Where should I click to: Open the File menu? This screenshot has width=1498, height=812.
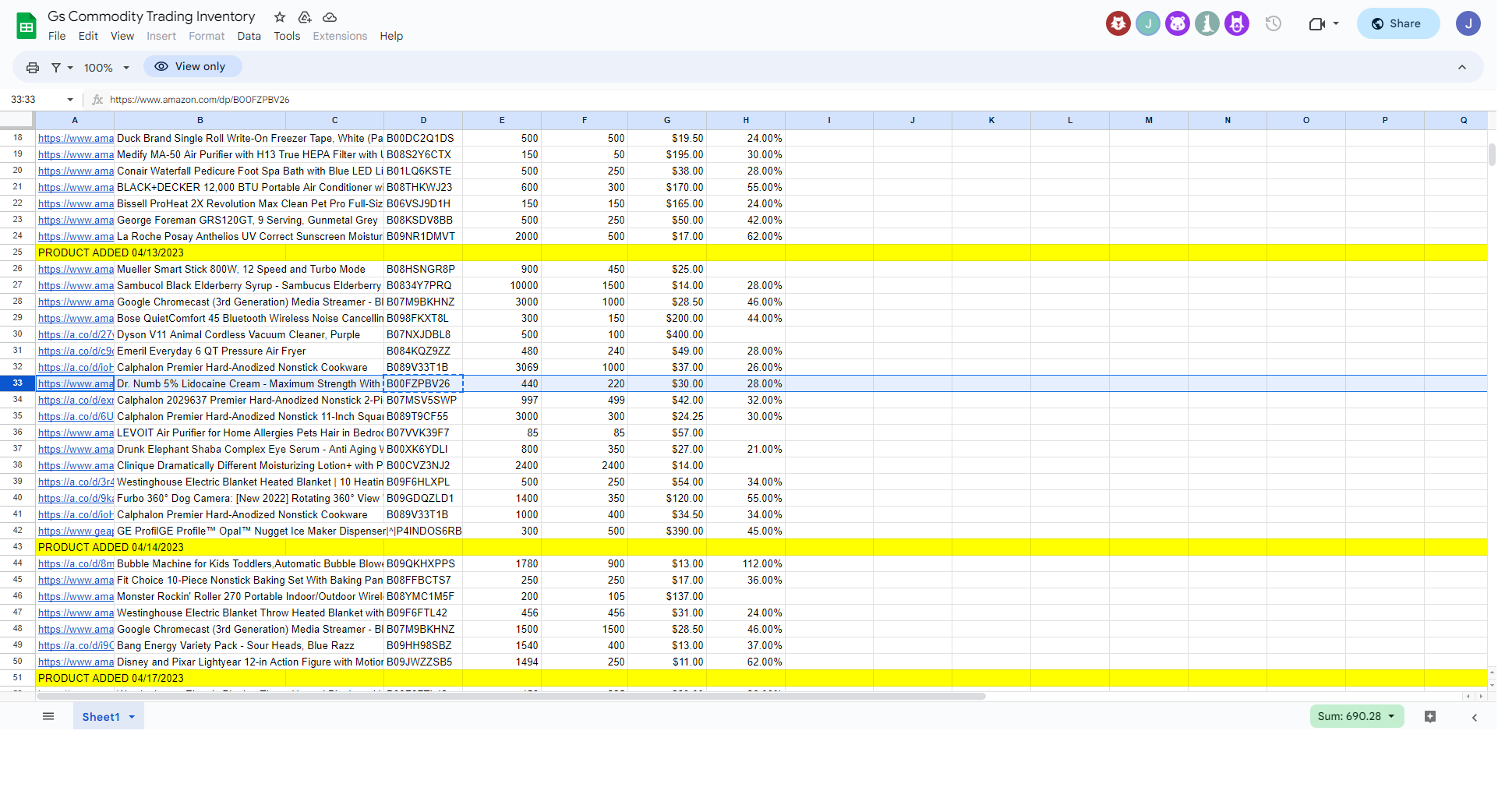(57, 36)
